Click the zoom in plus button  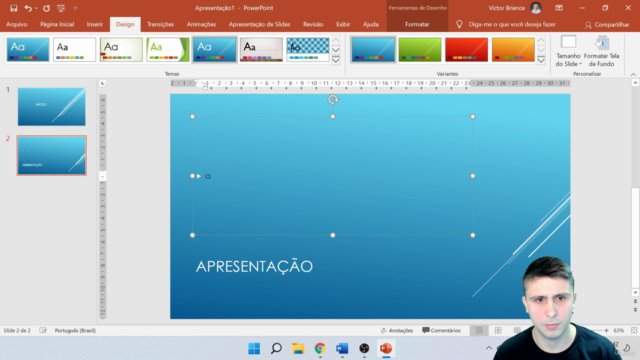(x=607, y=330)
